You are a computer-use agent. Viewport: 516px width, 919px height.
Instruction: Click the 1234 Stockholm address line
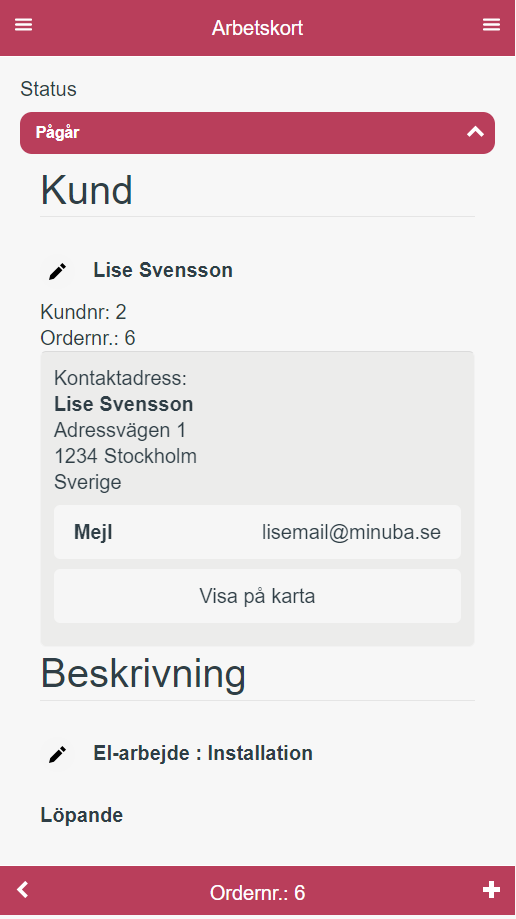point(125,456)
